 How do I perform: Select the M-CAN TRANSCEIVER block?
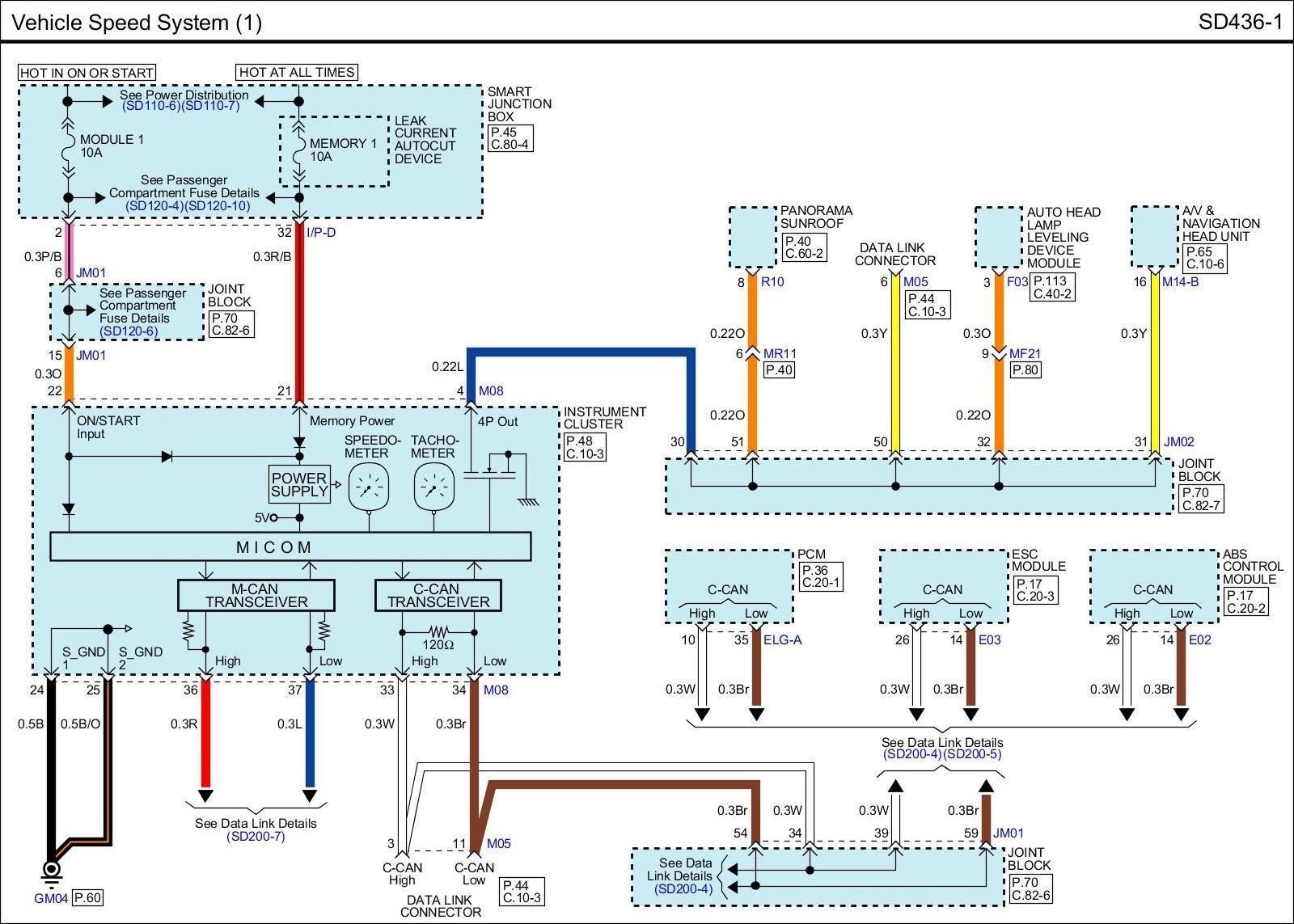click(x=256, y=596)
